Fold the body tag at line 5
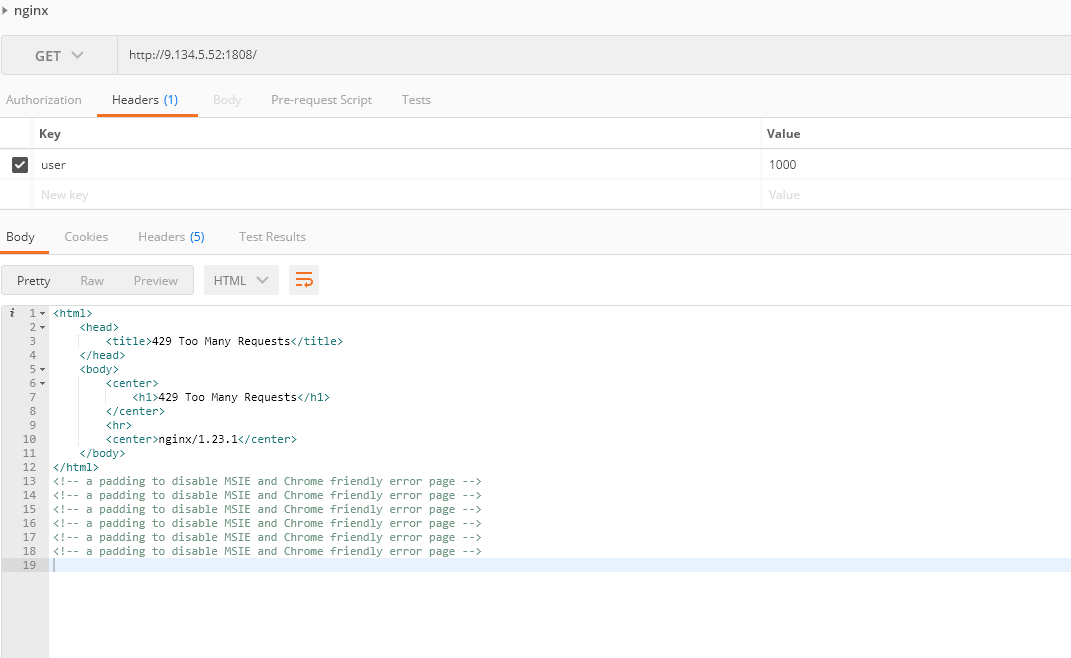Screen dimensions: 1071x658 42,370
